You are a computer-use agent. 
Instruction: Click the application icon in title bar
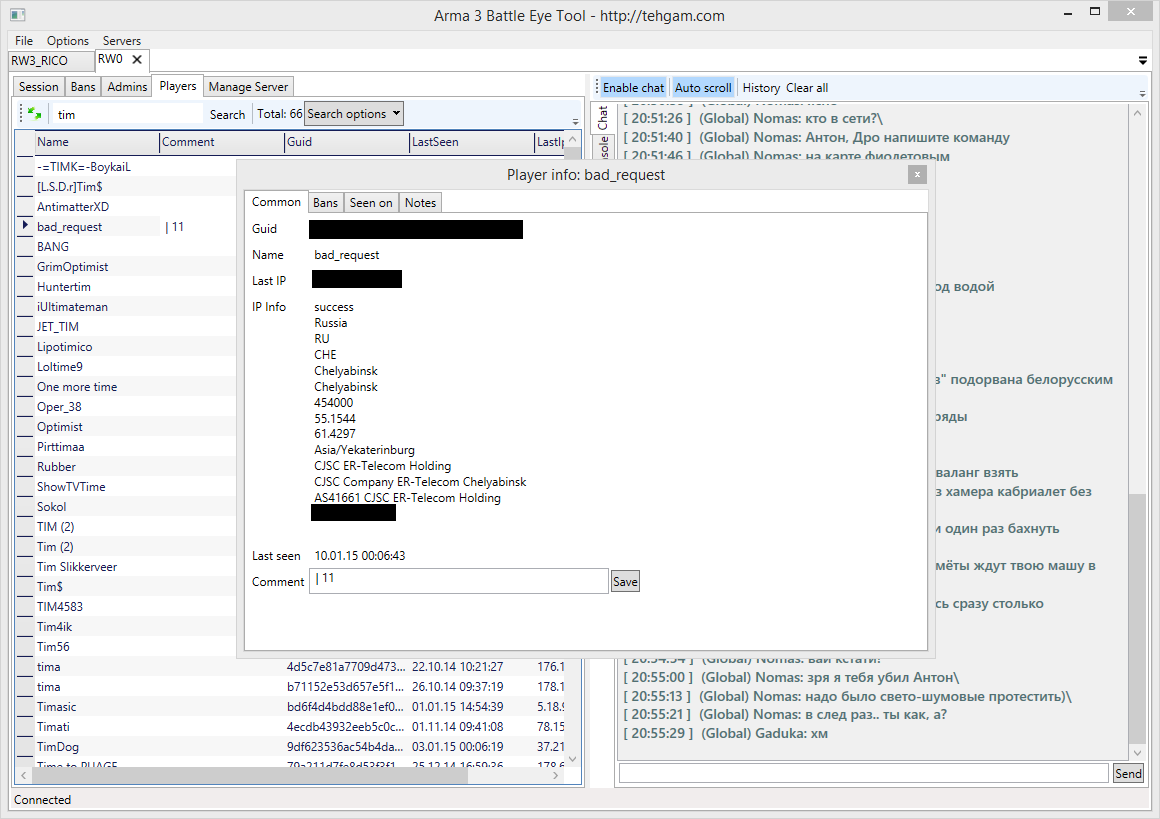[18, 15]
